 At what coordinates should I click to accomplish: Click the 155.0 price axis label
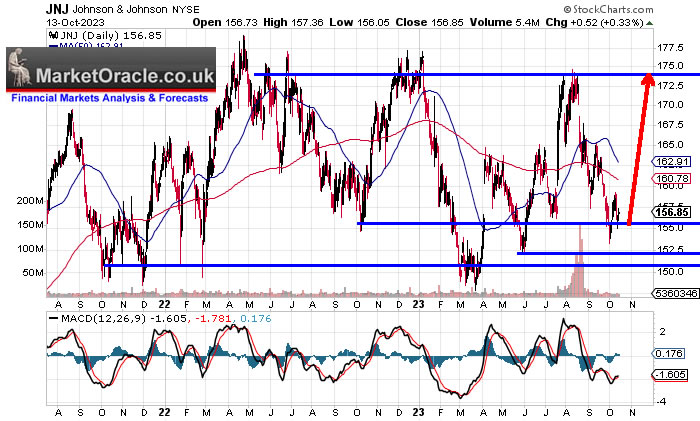670,228
